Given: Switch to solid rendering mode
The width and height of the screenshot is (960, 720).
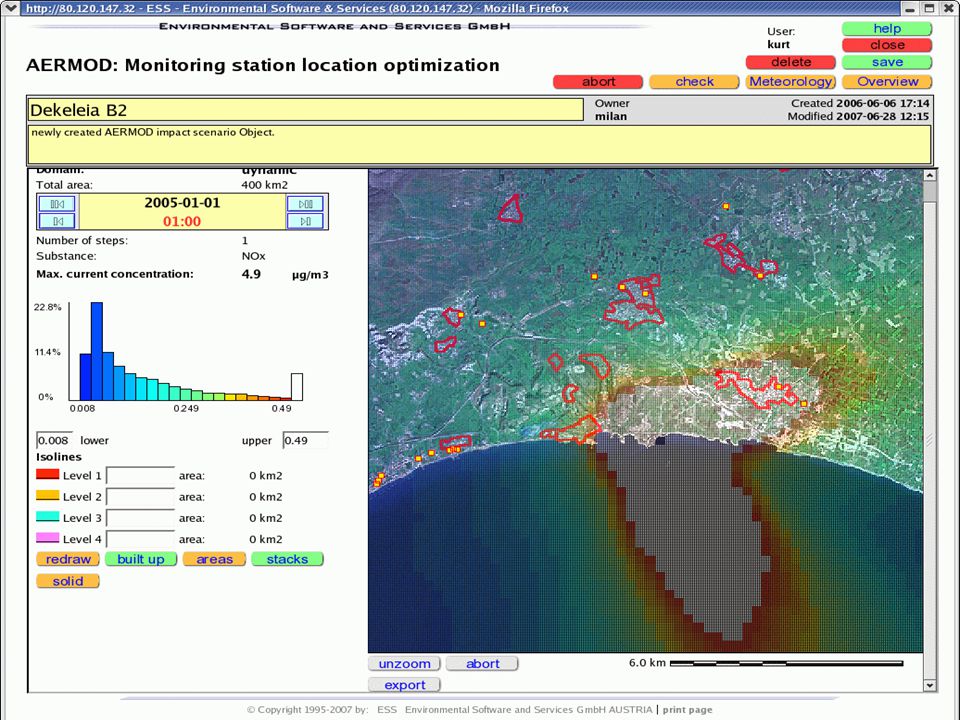Looking at the screenshot, I should click(x=68, y=581).
